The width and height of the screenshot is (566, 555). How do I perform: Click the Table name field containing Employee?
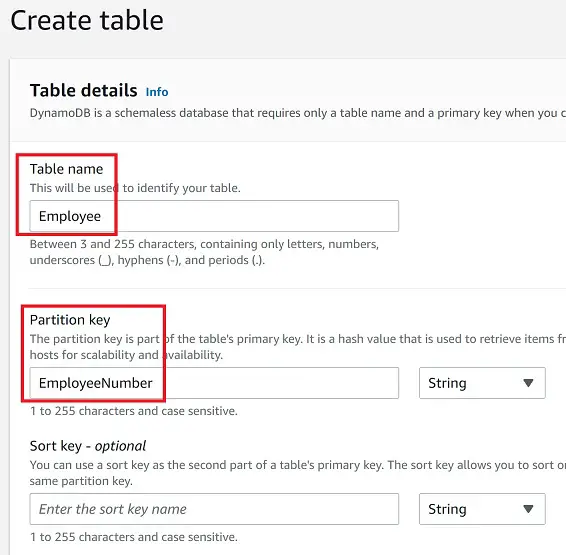coord(214,216)
